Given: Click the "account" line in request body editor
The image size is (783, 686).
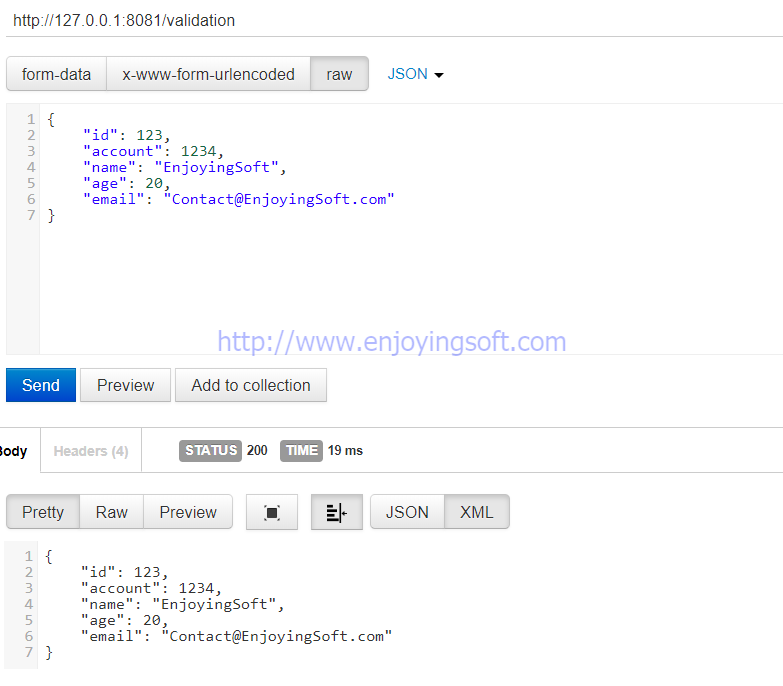Looking at the screenshot, I should tap(153, 151).
